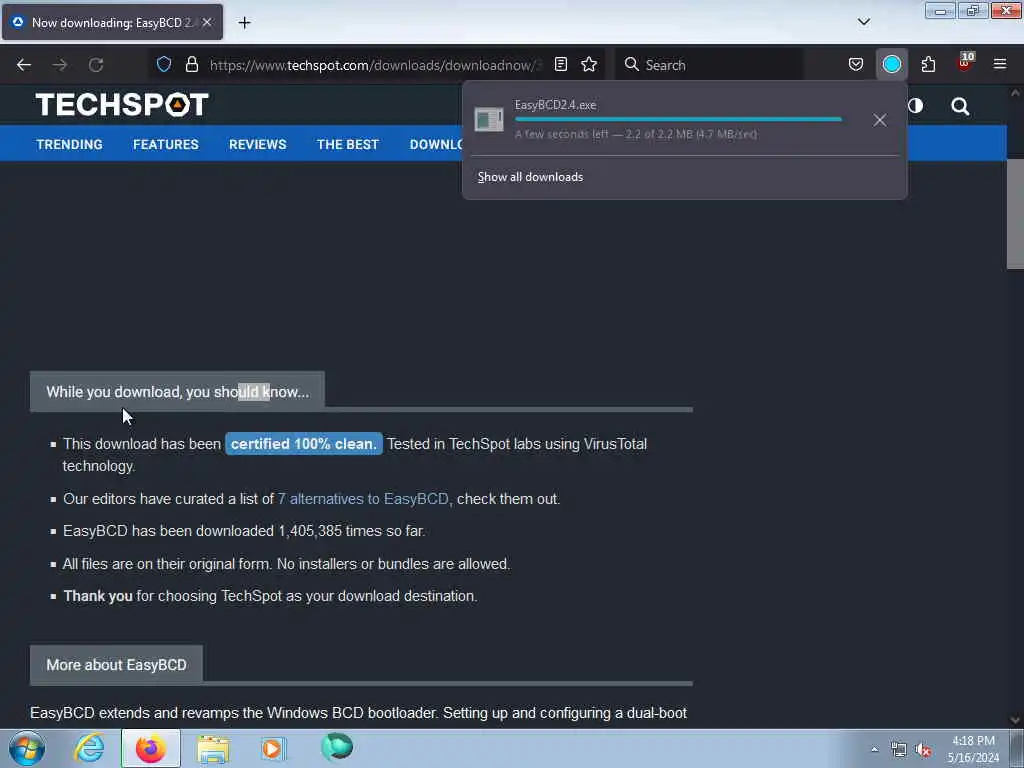Image resolution: width=1024 pixels, height=768 pixels.
Task: Toggle reader view icon in address bar
Action: (x=560, y=64)
